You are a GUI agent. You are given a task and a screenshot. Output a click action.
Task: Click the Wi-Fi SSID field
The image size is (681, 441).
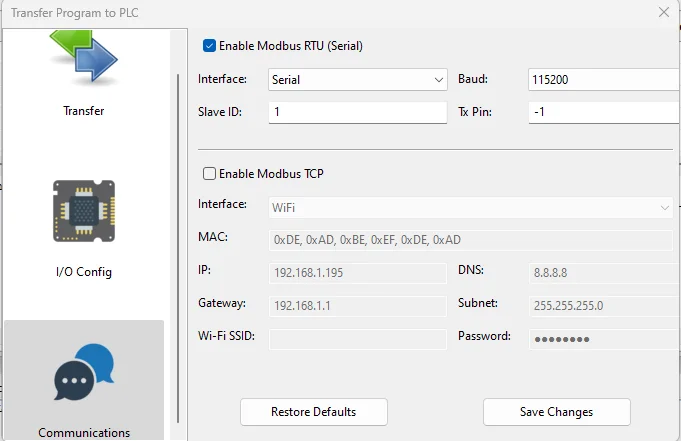358,339
